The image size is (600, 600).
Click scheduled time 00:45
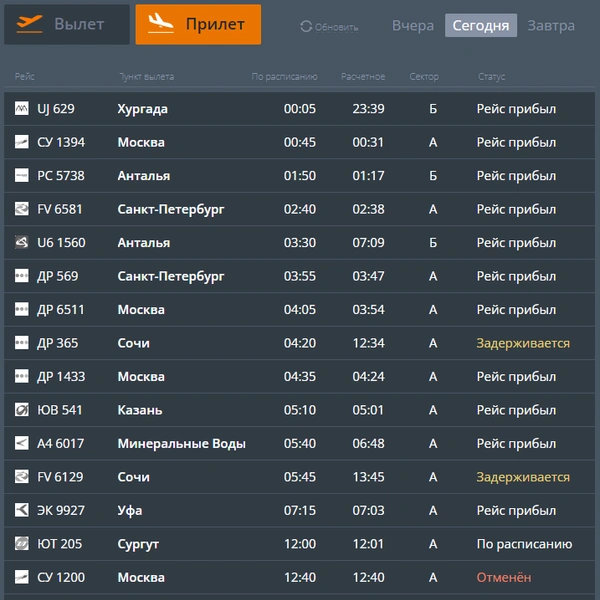pyautogui.click(x=300, y=142)
